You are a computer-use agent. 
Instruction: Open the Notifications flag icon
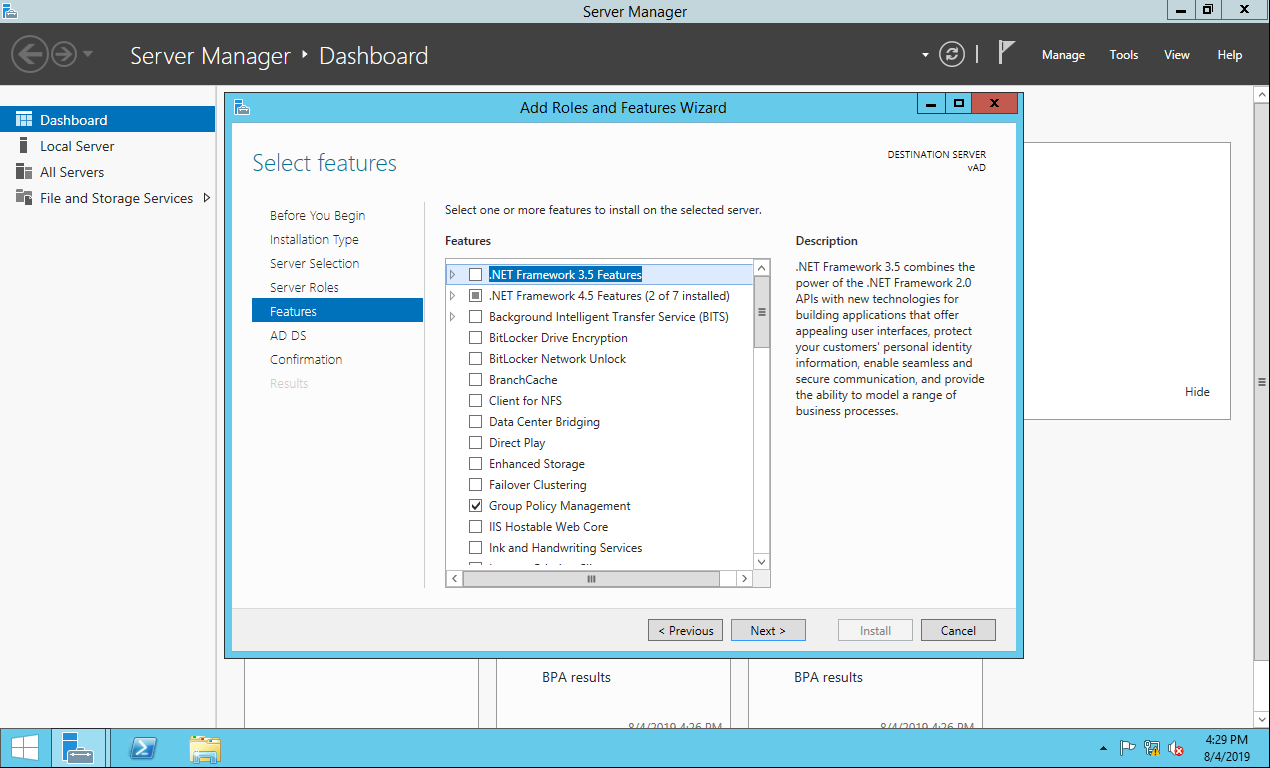click(1006, 54)
